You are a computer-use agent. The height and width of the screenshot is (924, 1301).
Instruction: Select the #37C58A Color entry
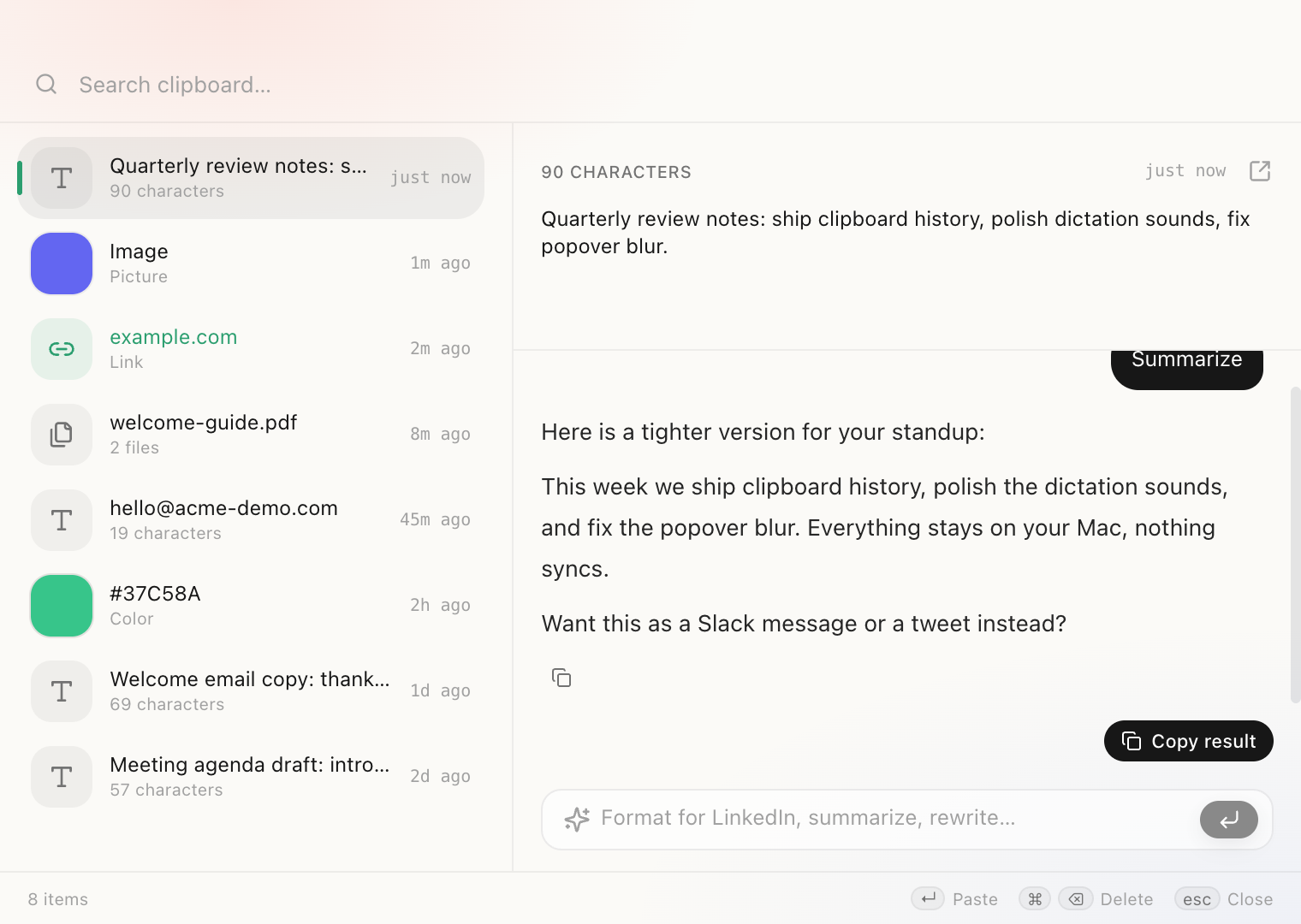tap(251, 606)
